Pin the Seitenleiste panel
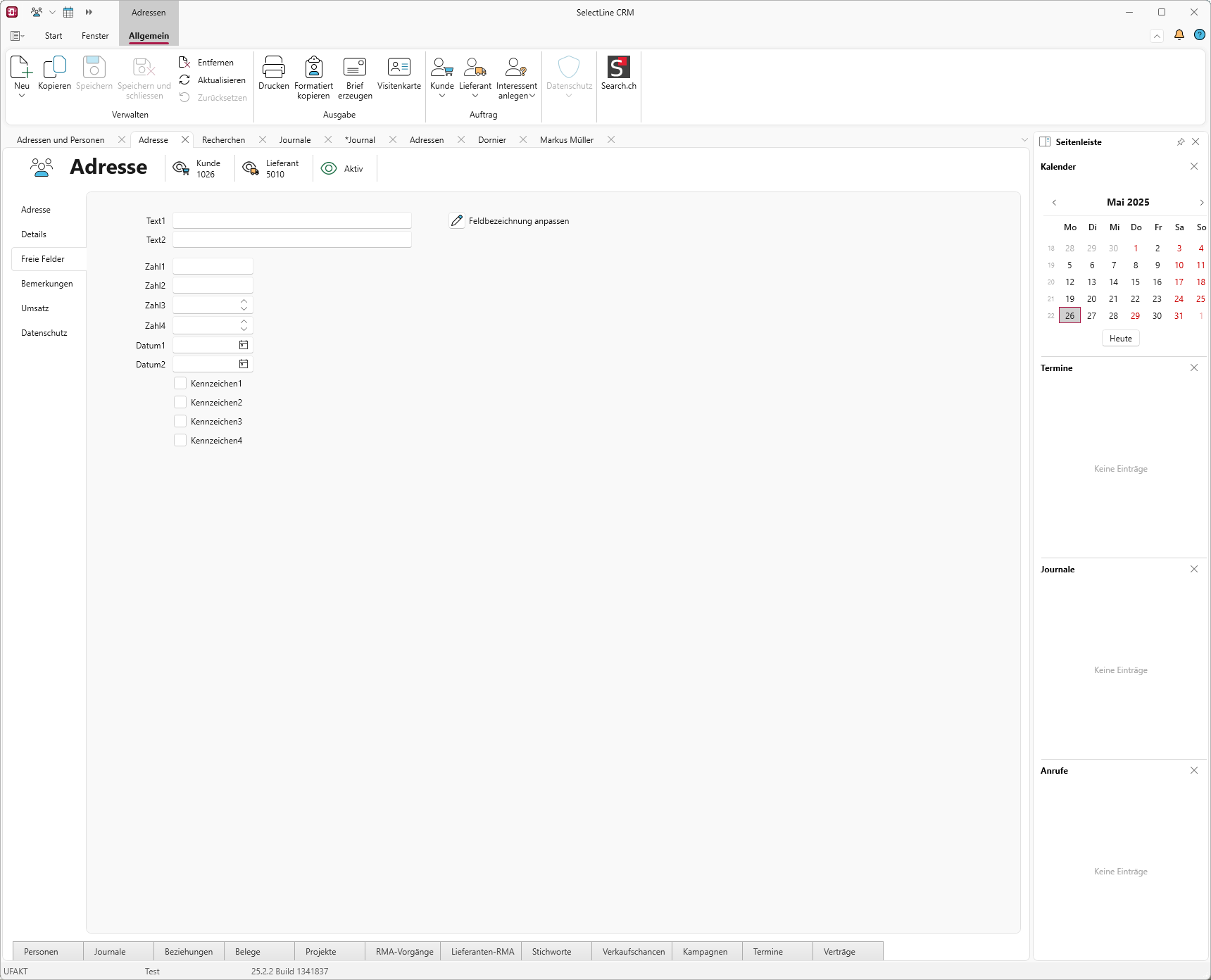Viewport: 1211px width, 980px height. 1181,142
